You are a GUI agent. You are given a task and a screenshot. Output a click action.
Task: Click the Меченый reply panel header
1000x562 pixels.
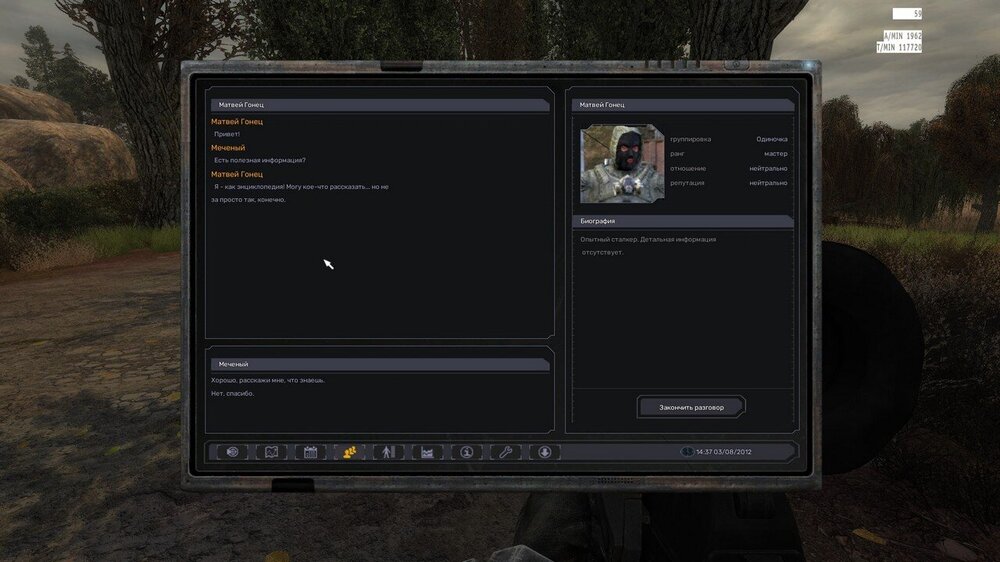click(x=380, y=364)
